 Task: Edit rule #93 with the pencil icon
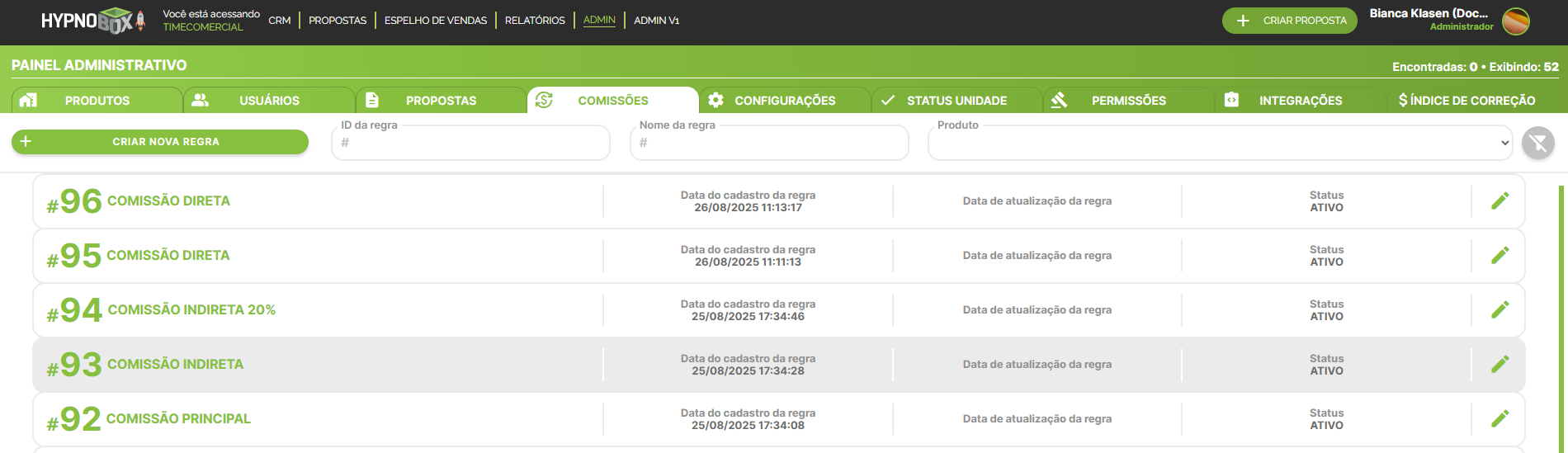click(1500, 364)
